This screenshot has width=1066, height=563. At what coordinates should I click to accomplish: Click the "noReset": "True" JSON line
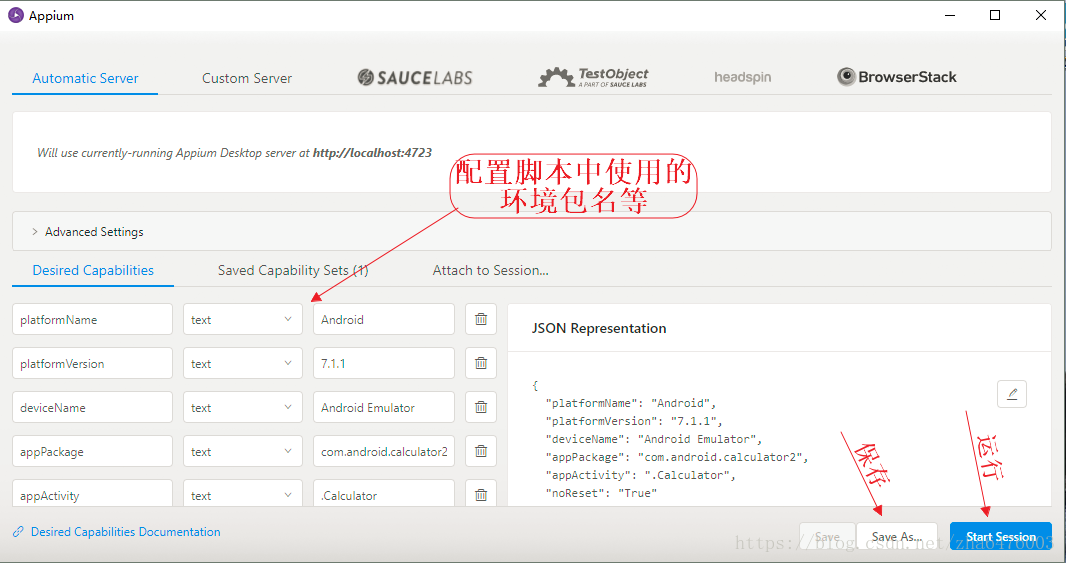(601, 493)
